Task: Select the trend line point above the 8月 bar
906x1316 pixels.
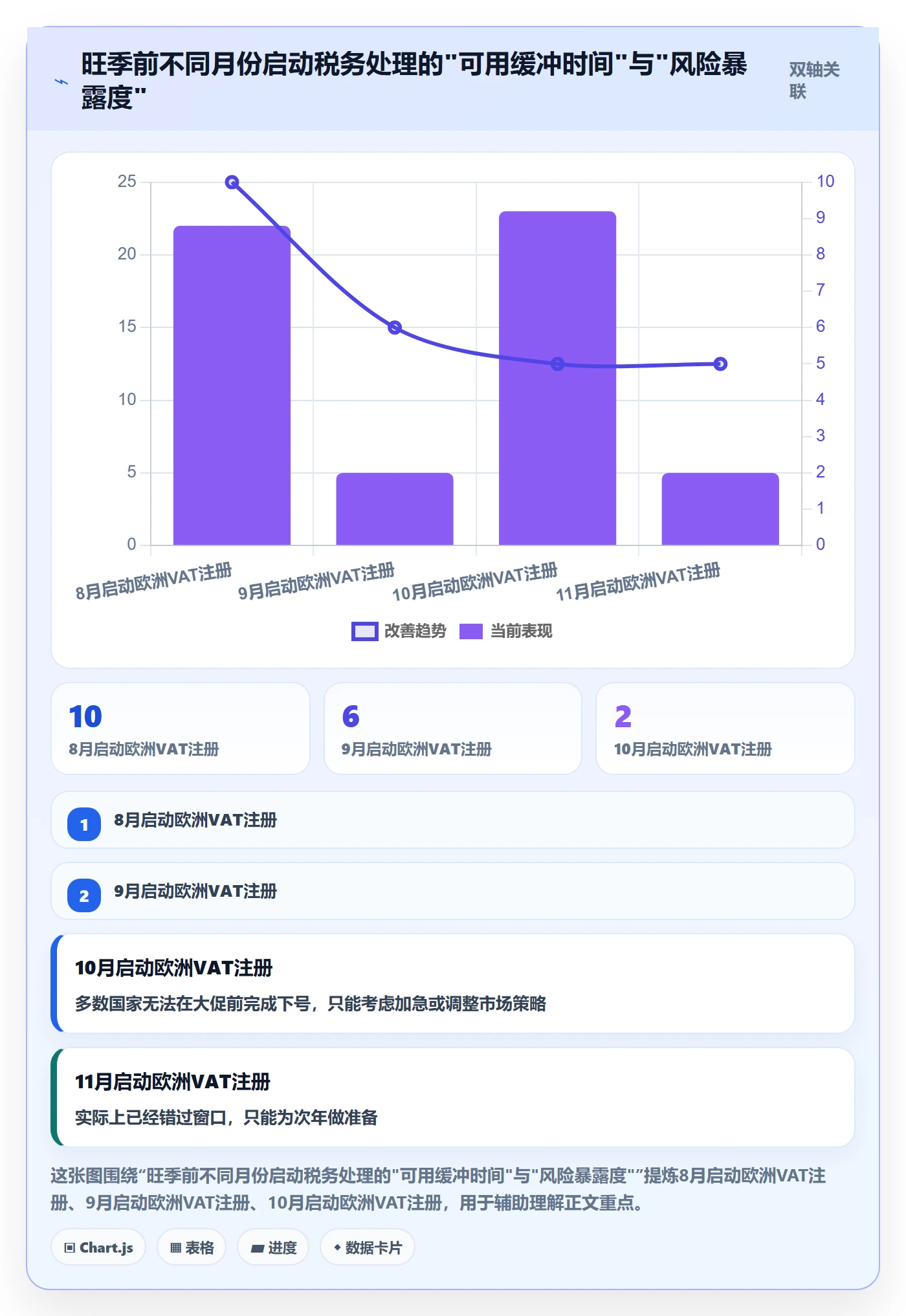Action: click(232, 182)
